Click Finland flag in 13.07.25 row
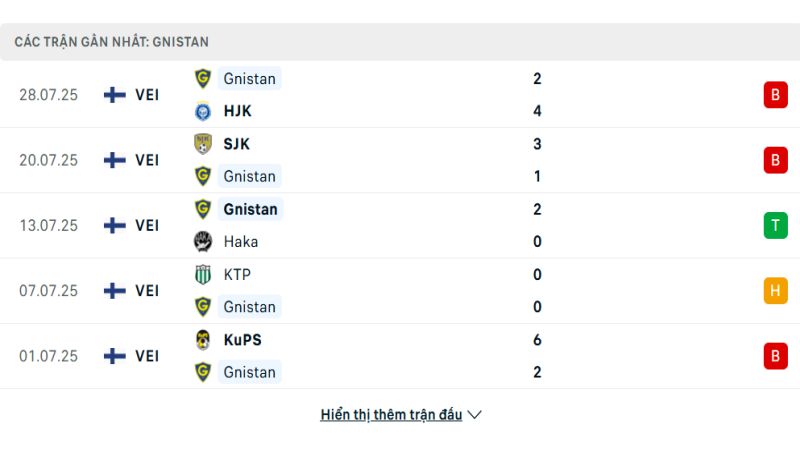The width and height of the screenshot is (800, 450). coord(115,226)
